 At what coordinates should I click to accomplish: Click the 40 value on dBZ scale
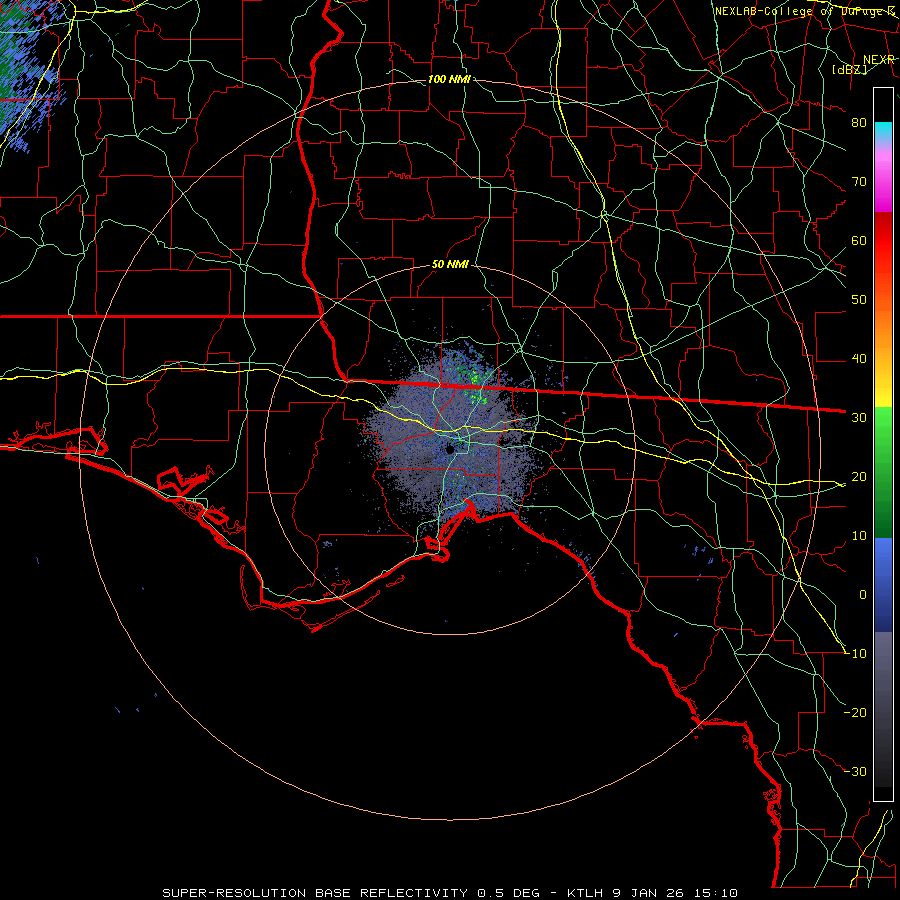859,359
